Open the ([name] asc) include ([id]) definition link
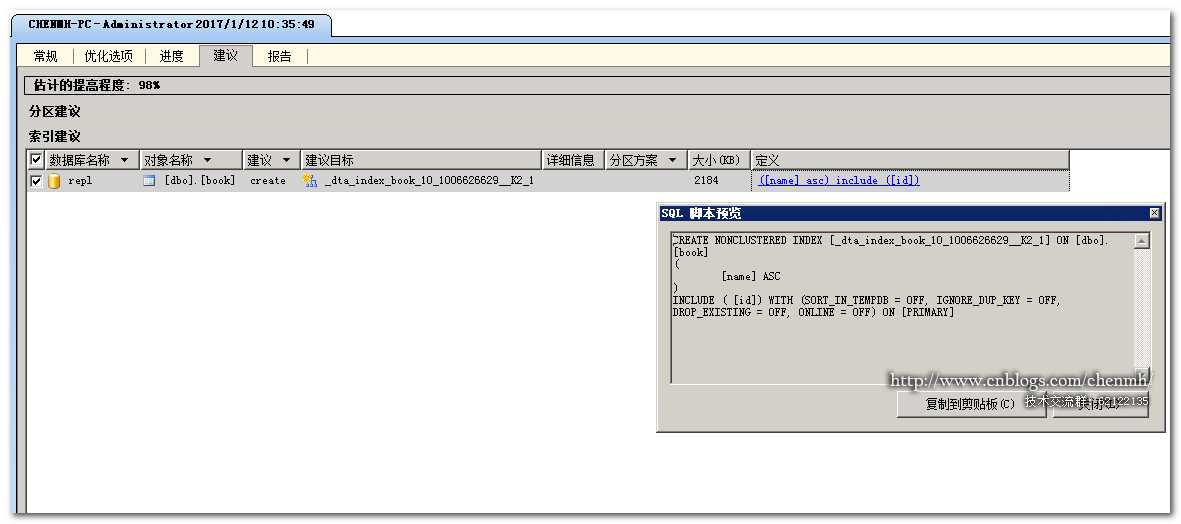Screen dimensions: 1181x524 click(839, 181)
